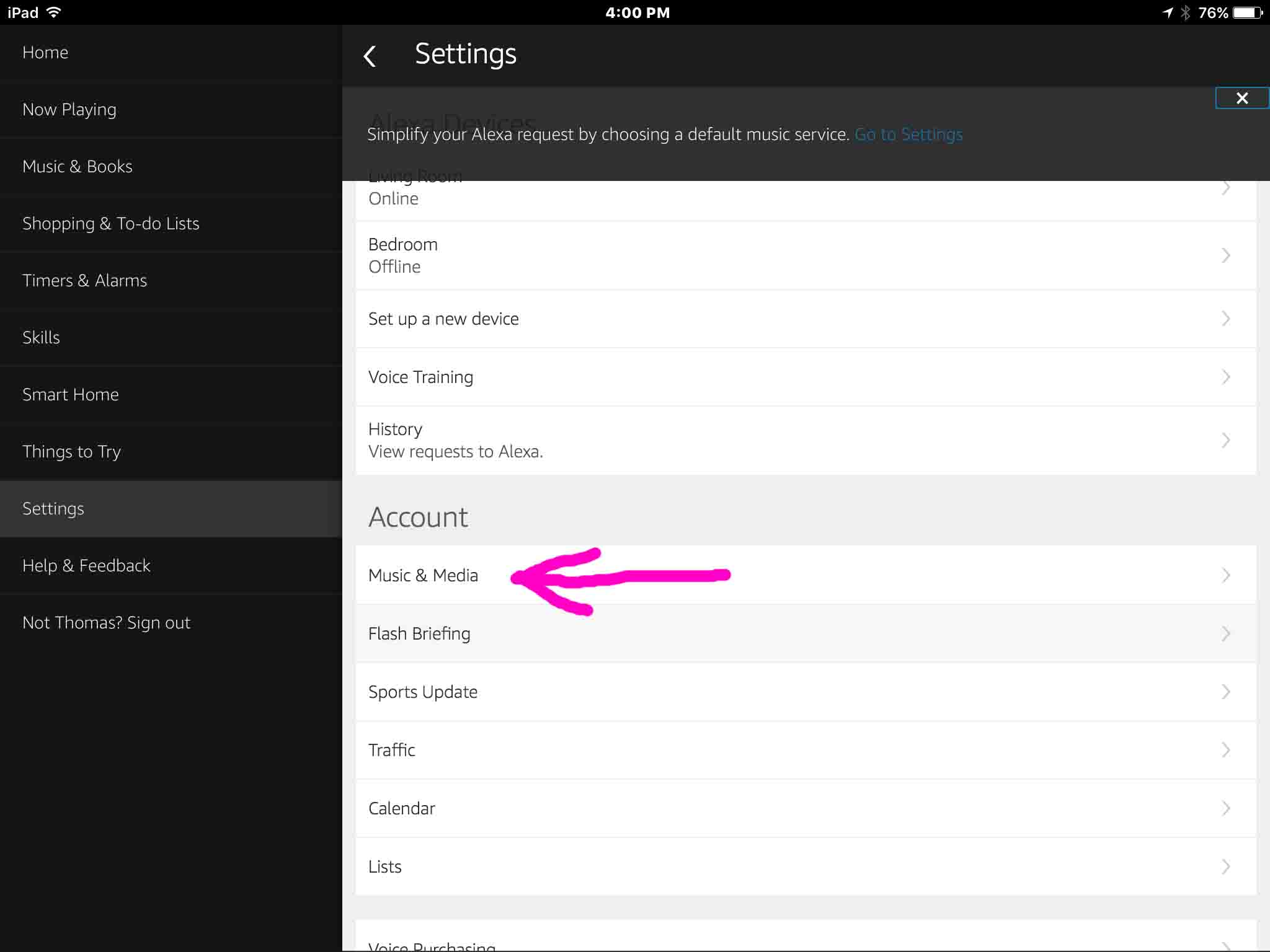
Task: Tap the battery indicator icon
Action: click(x=1248, y=12)
